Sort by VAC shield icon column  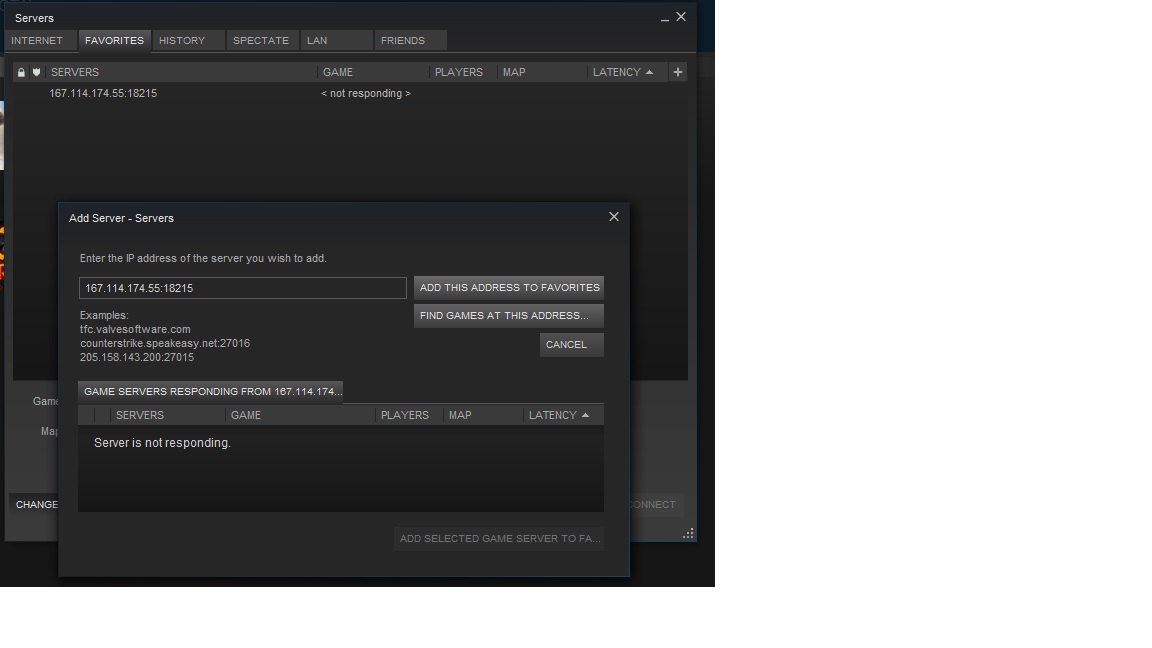click(36, 72)
